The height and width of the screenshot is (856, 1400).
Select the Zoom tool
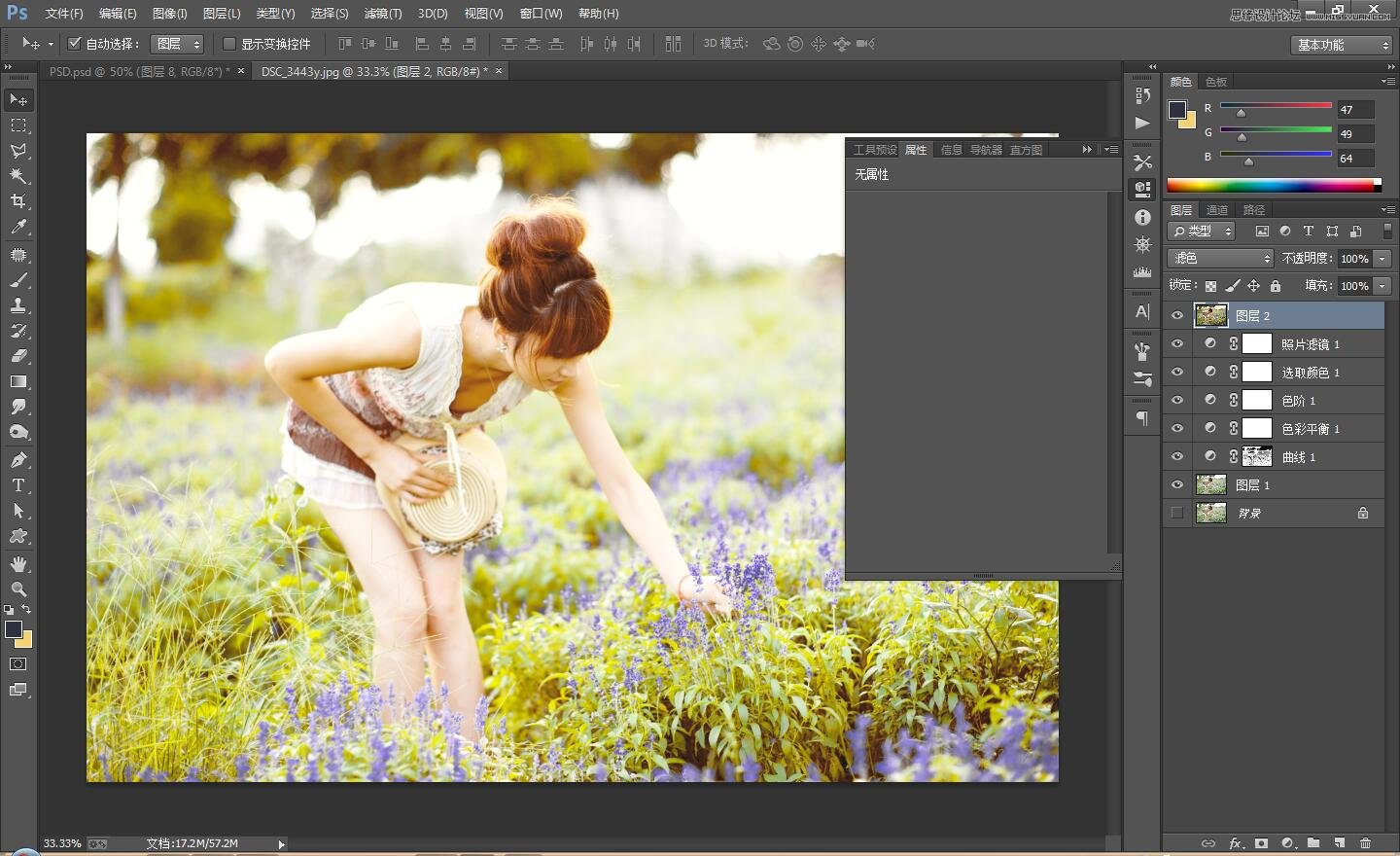19,588
